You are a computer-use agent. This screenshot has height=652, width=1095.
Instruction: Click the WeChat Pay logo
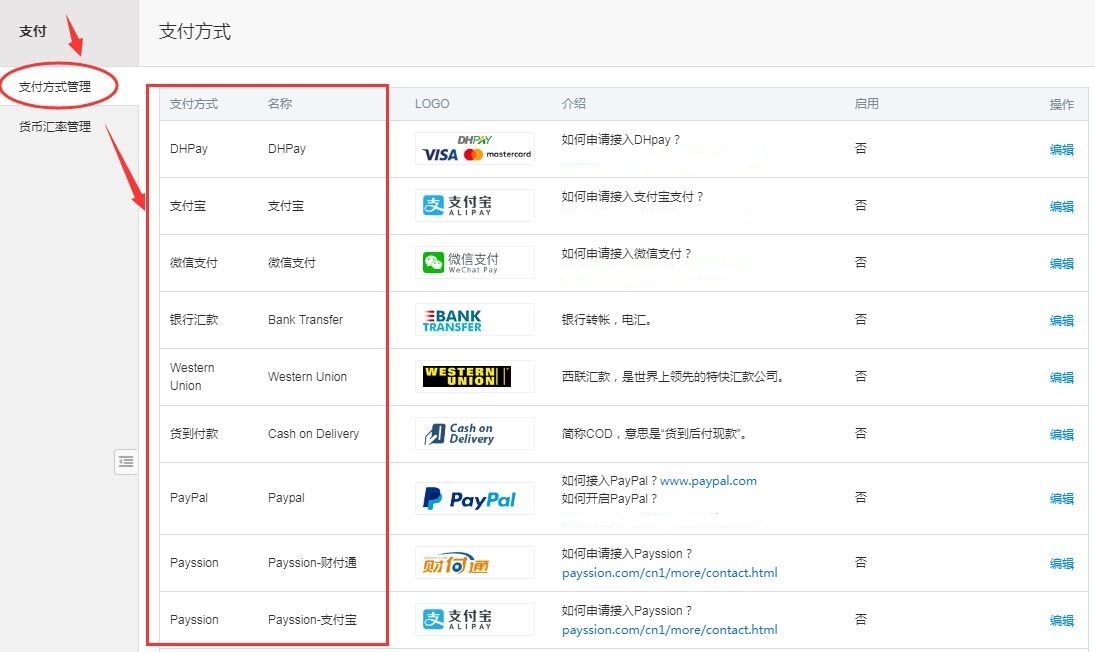tap(475, 263)
